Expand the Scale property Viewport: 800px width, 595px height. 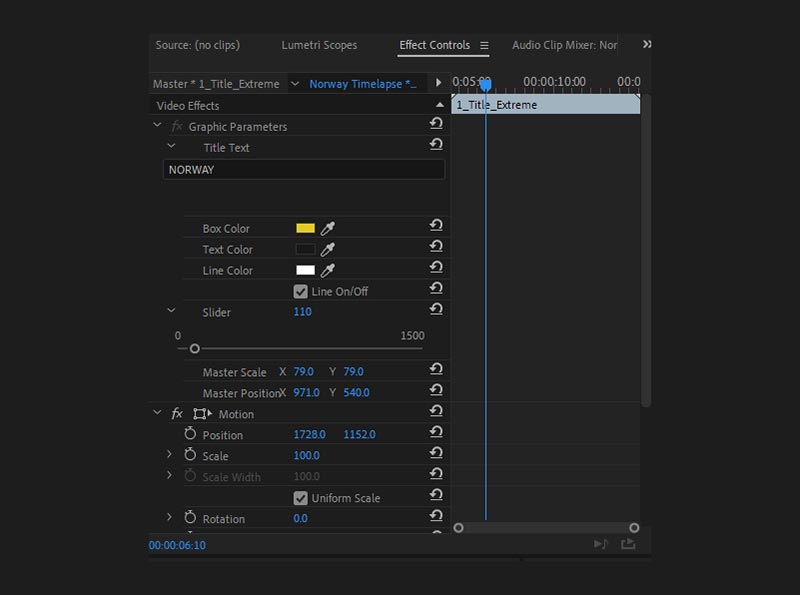pos(169,454)
